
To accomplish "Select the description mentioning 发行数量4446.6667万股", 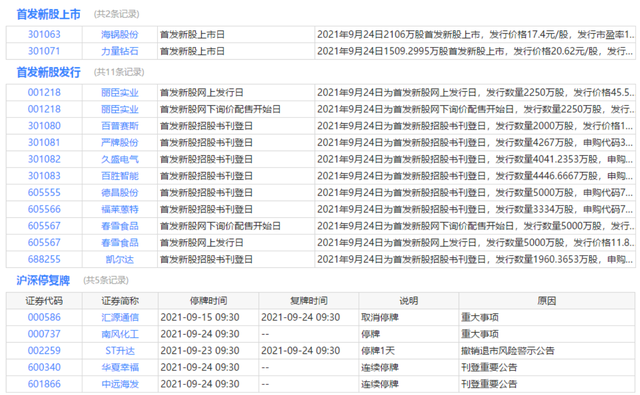I will point(476,176).
